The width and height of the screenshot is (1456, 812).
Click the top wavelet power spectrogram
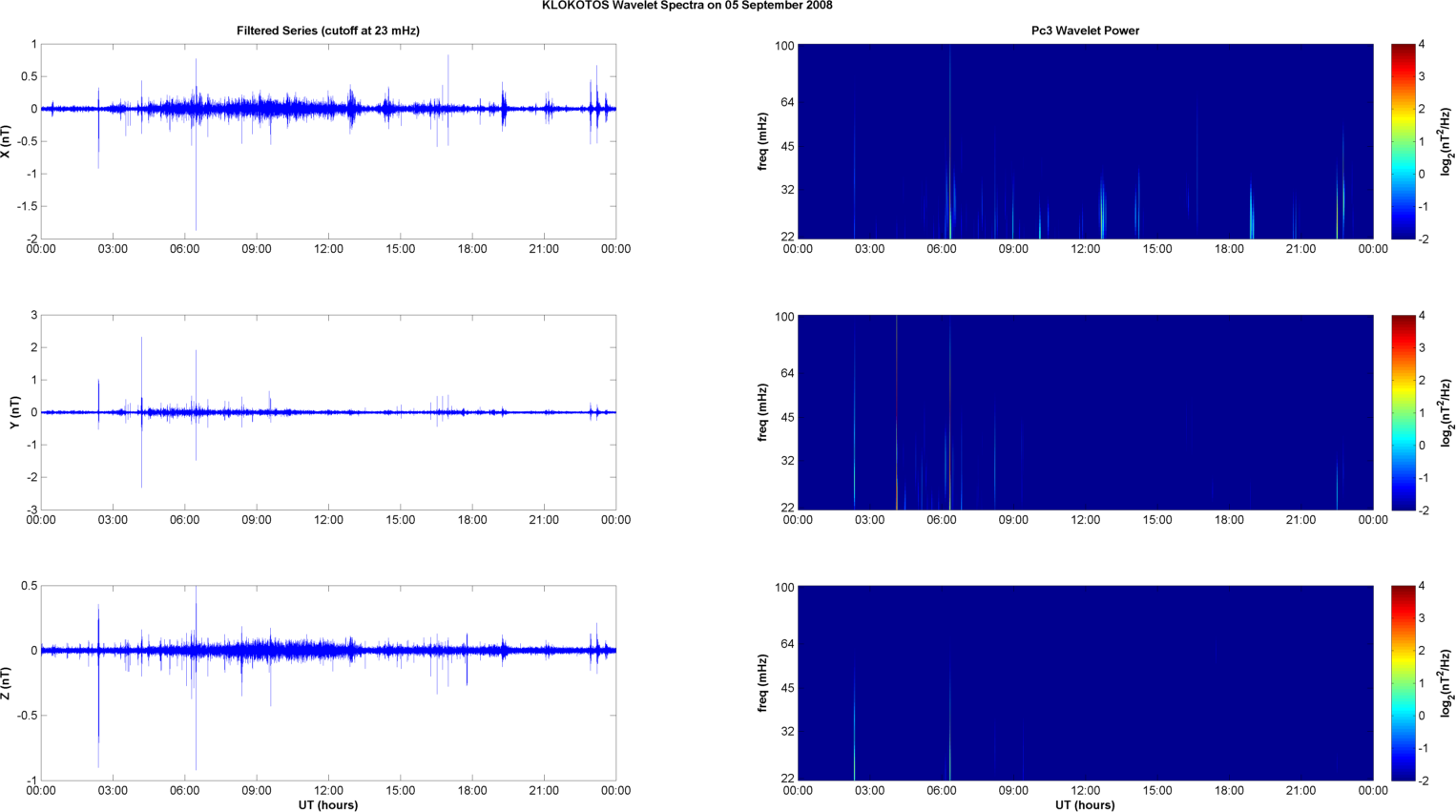point(1085,141)
